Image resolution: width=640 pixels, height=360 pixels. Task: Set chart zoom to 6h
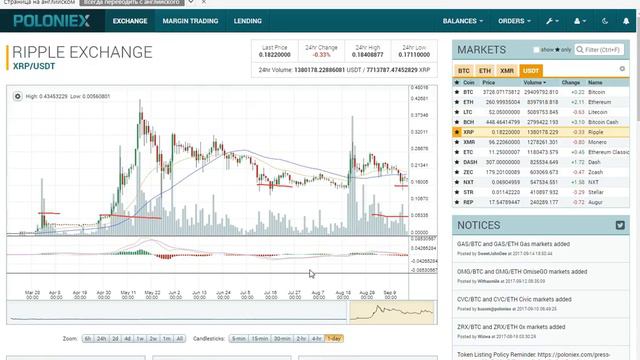(88, 338)
